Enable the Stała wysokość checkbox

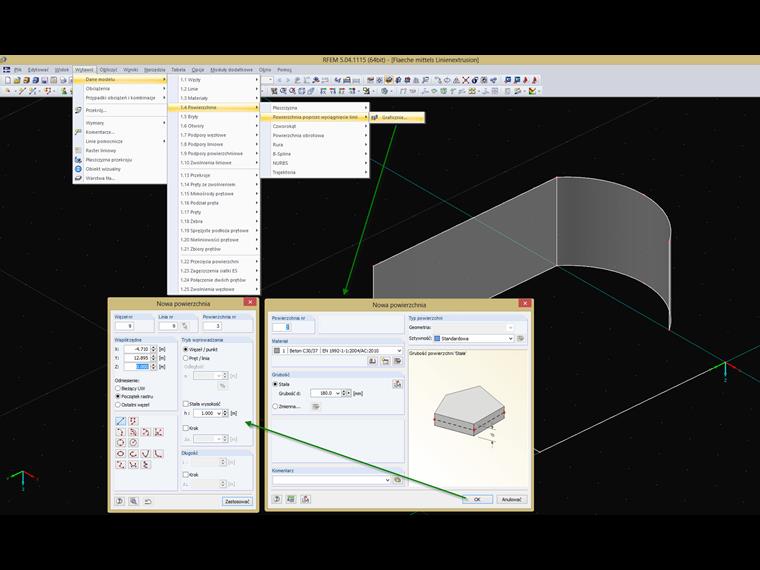point(186,403)
